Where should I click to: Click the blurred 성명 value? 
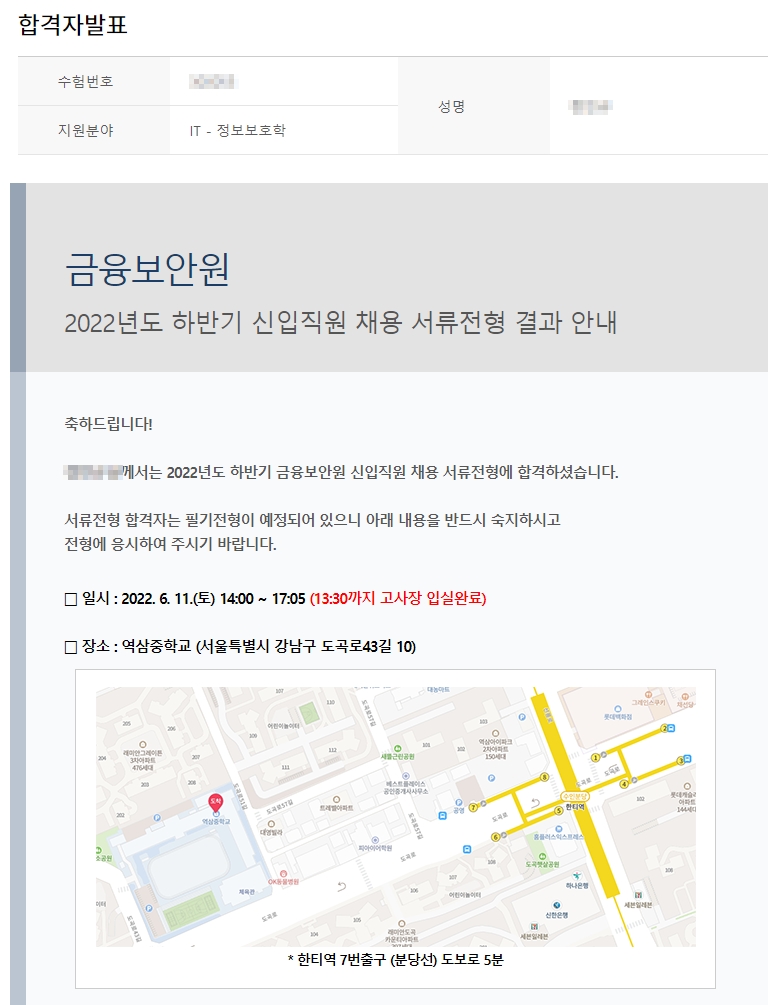tap(590, 106)
